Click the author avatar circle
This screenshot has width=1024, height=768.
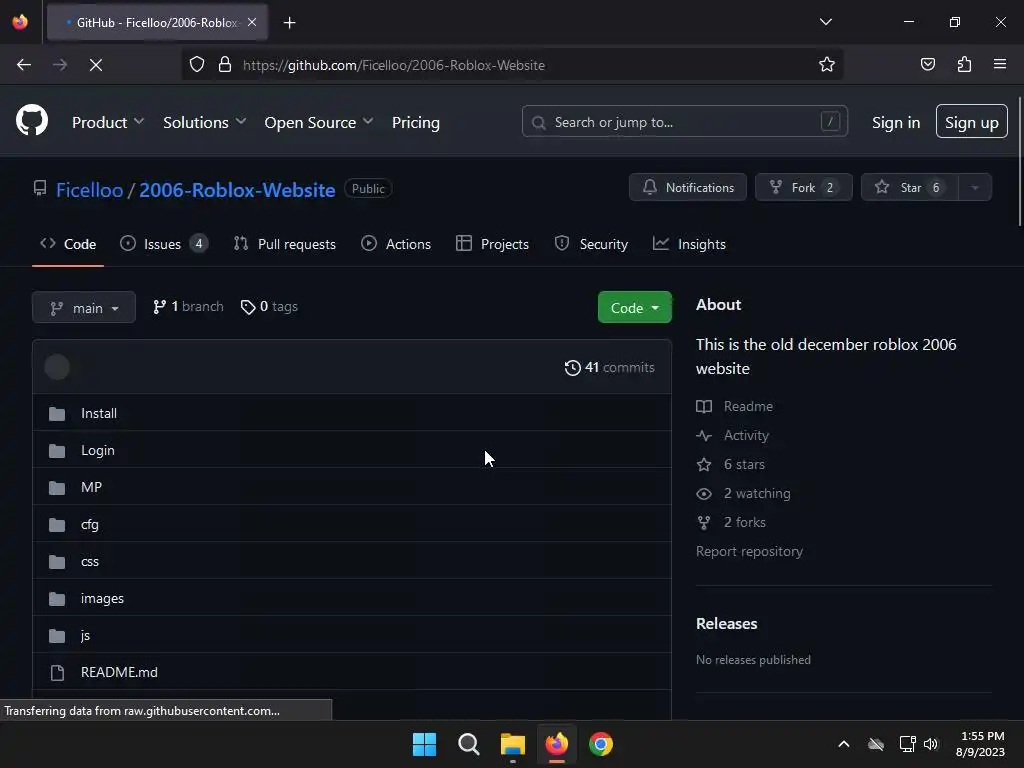click(x=57, y=367)
